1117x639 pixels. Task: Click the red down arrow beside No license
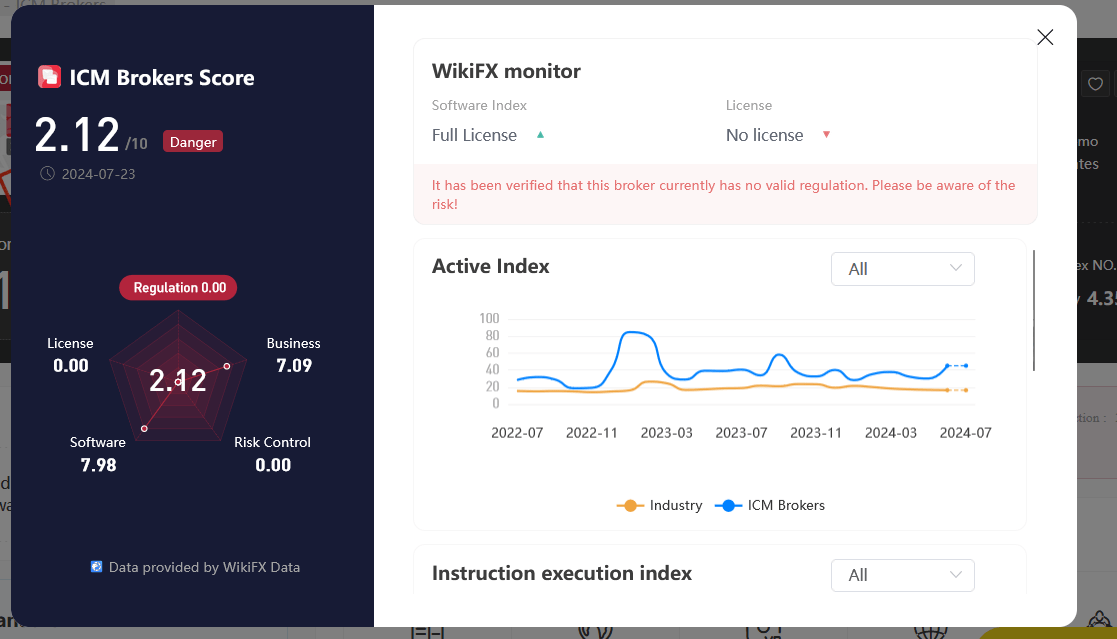[826, 135]
